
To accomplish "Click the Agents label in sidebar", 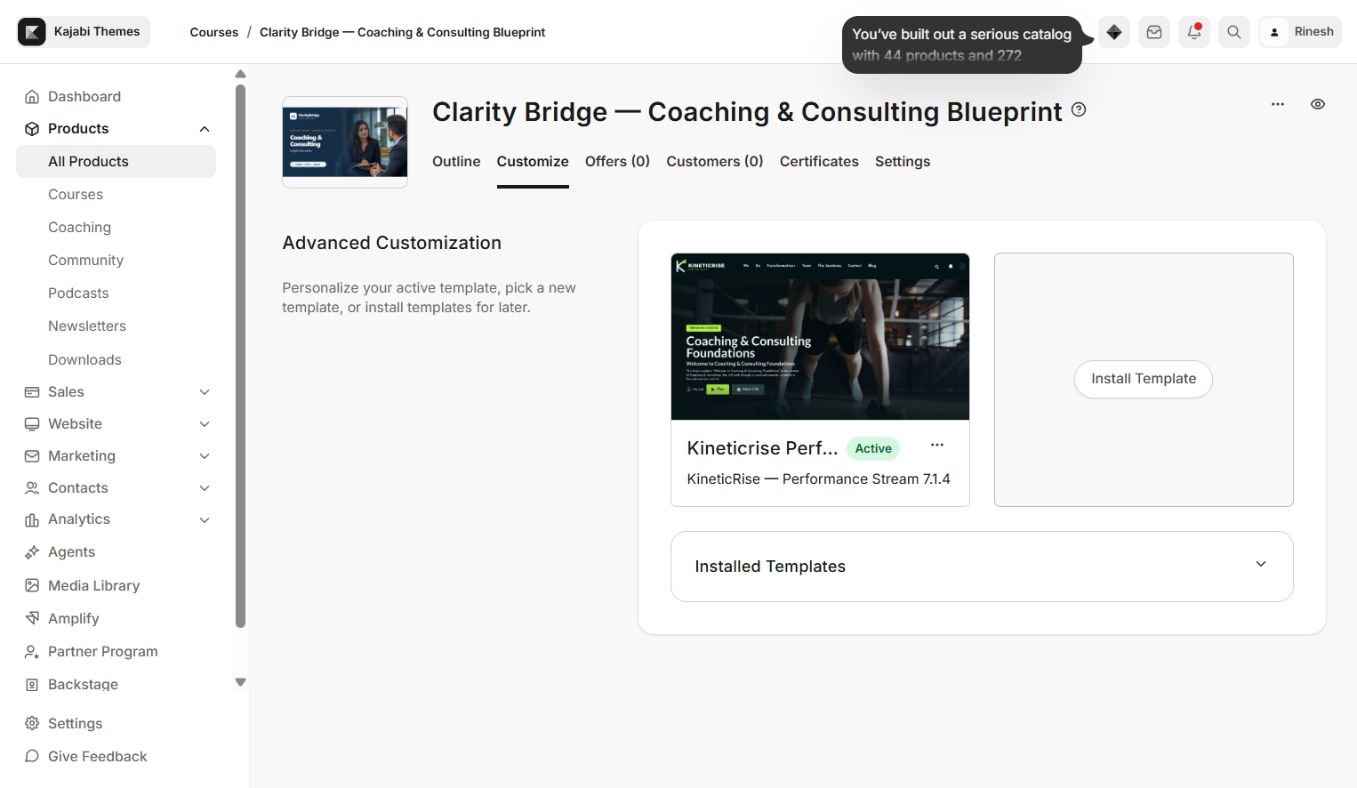I will pos(72,552).
